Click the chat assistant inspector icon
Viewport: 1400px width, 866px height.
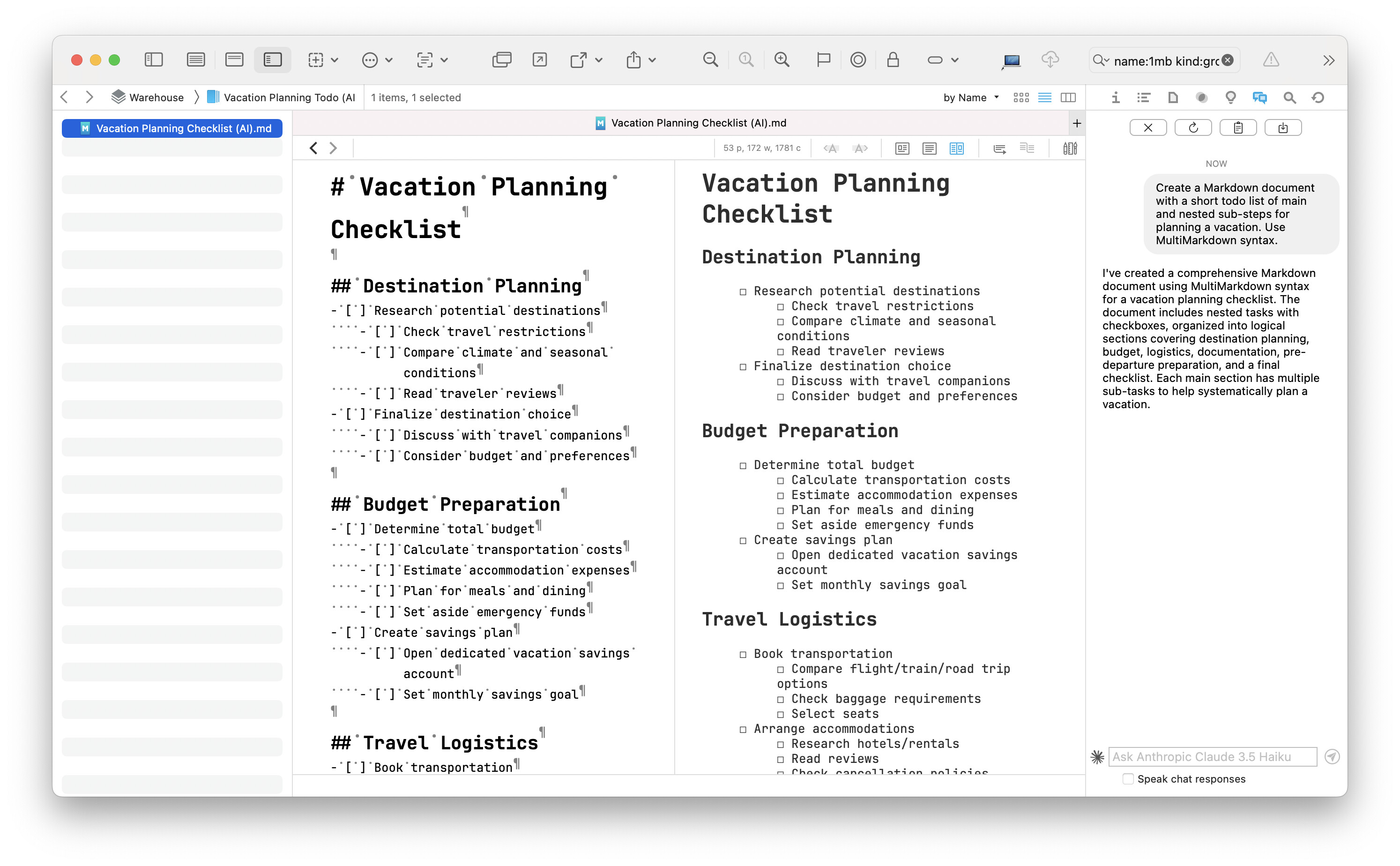click(1259, 97)
